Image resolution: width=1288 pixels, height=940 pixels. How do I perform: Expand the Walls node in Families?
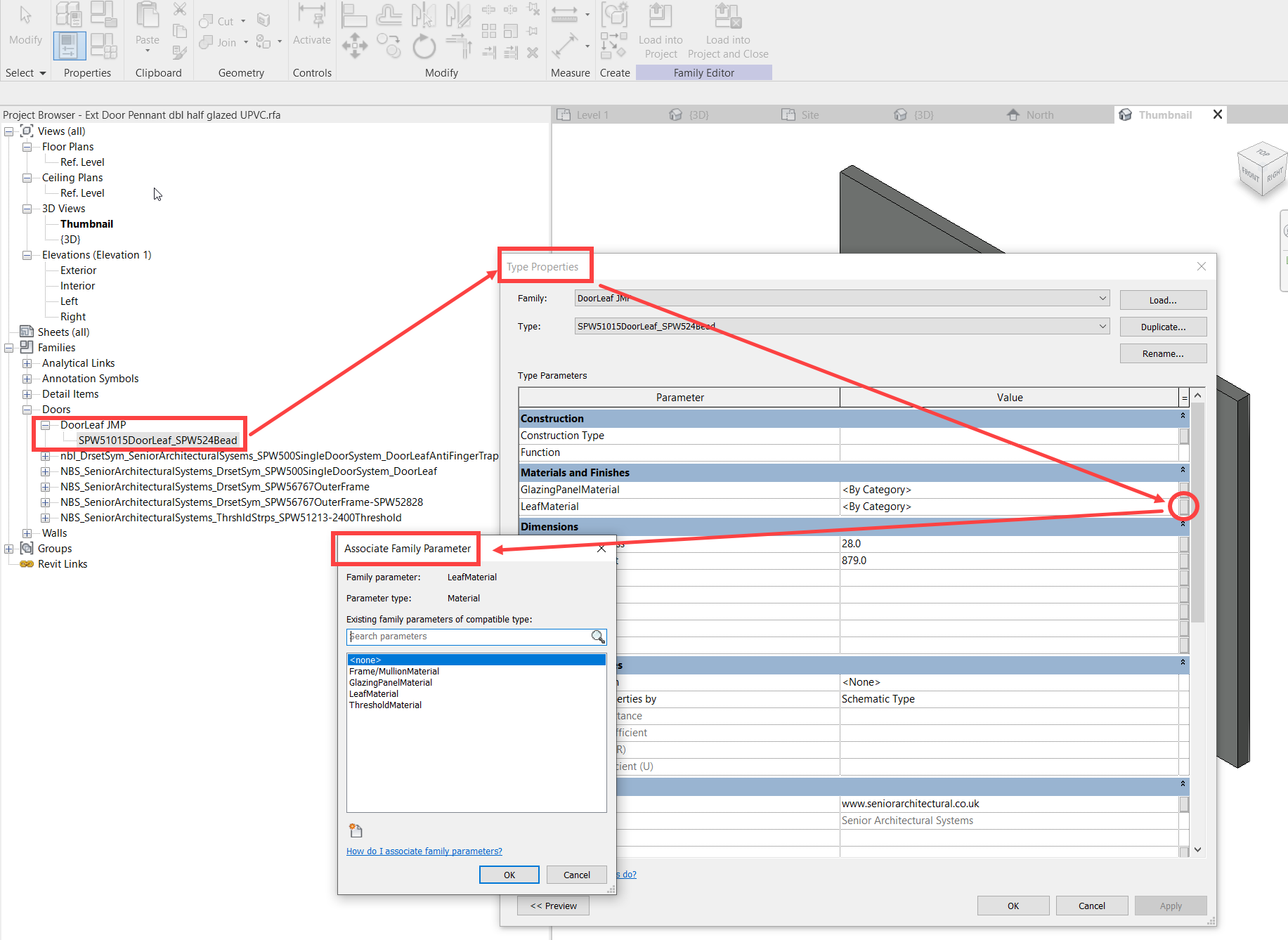(x=27, y=533)
